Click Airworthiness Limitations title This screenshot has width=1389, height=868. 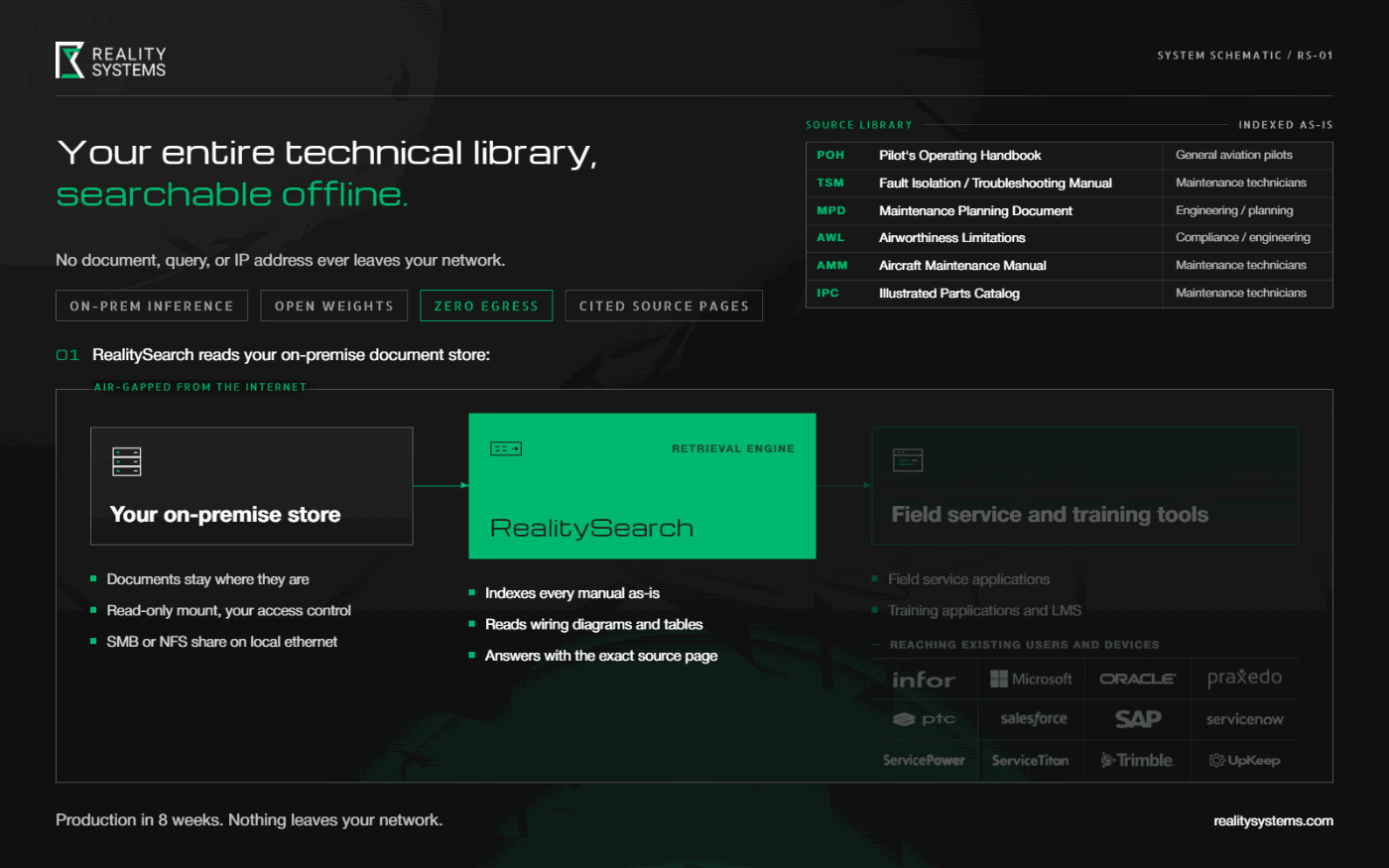tap(952, 237)
